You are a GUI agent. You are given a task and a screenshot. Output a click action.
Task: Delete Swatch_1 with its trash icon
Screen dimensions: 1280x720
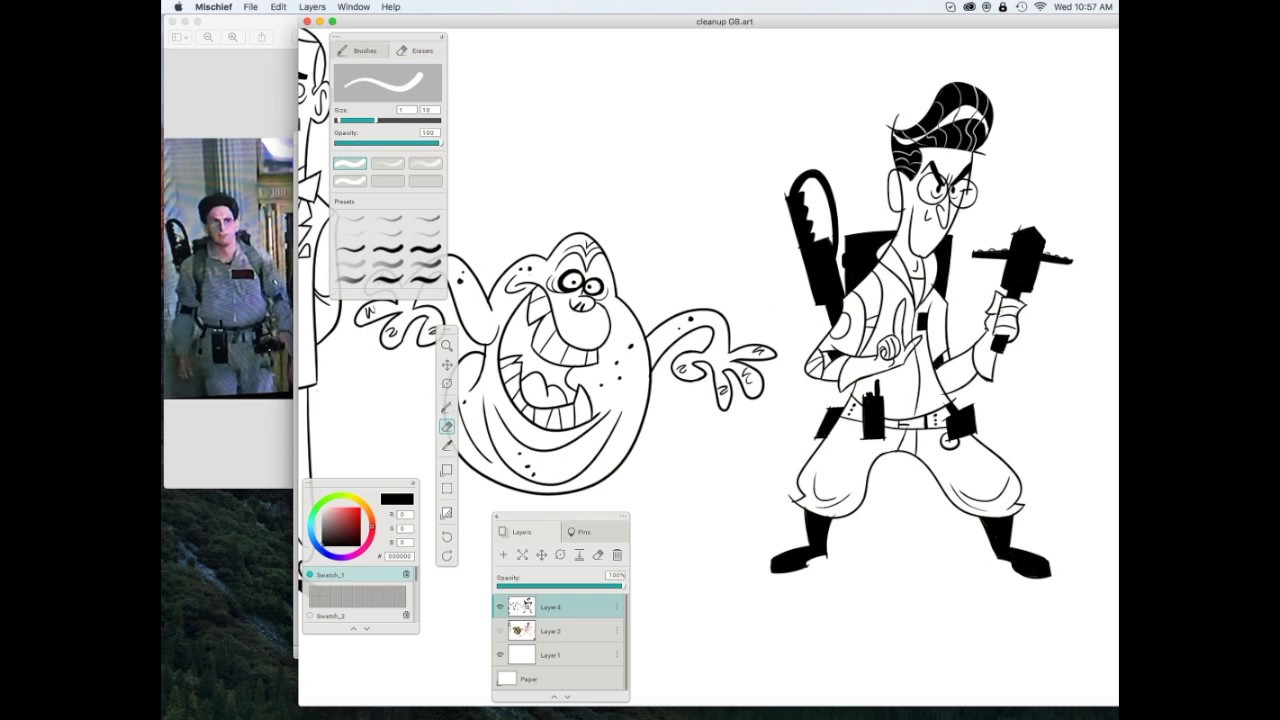pos(406,575)
